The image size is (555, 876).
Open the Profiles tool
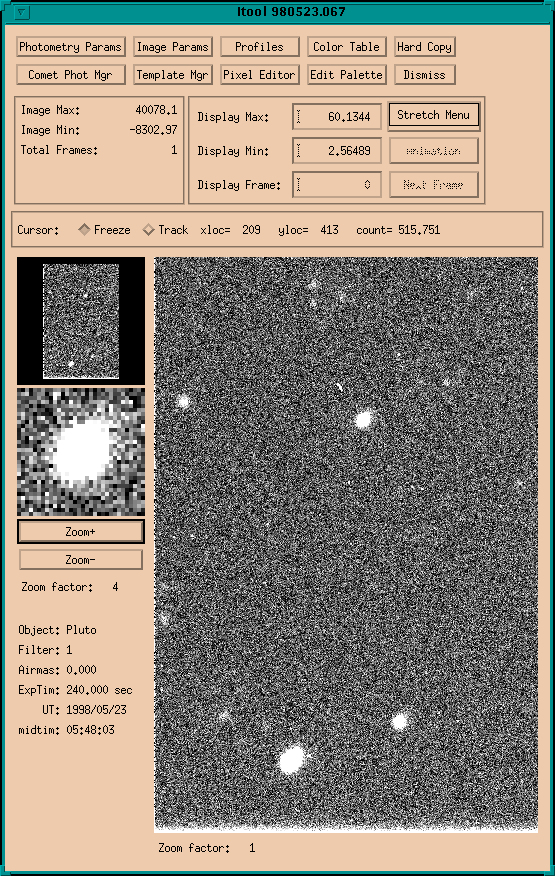259,47
